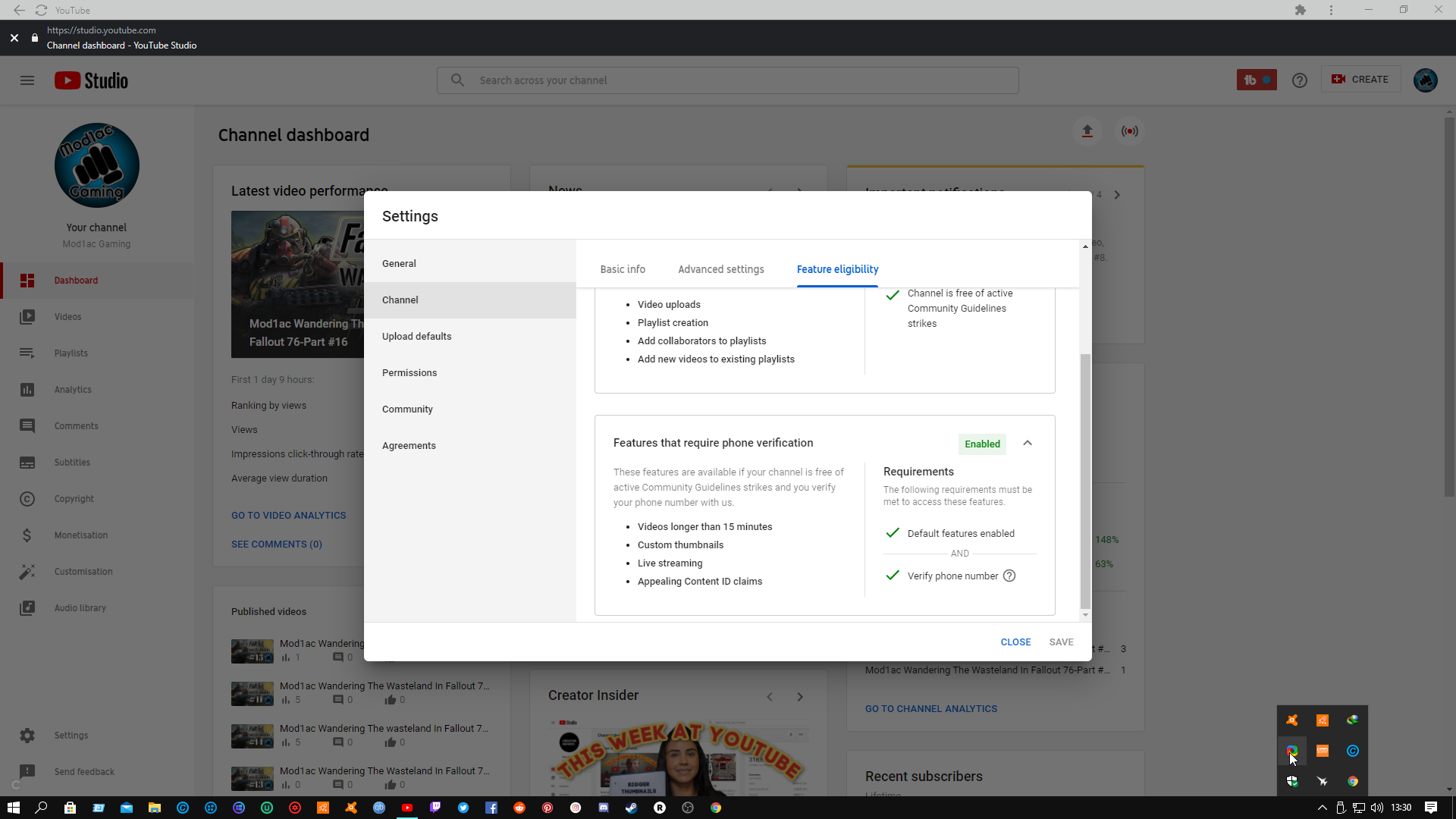Viewport: 1456px width, 819px height.
Task: Click the red TubeBuddy extension icon
Action: [1257, 80]
